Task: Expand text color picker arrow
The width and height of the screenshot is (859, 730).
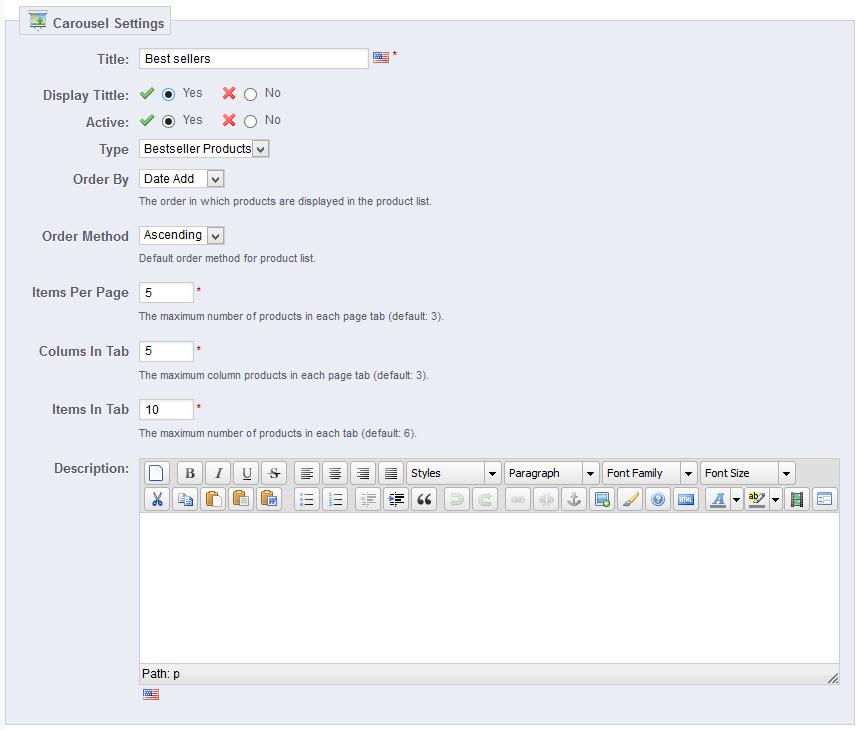Action: pos(737,499)
